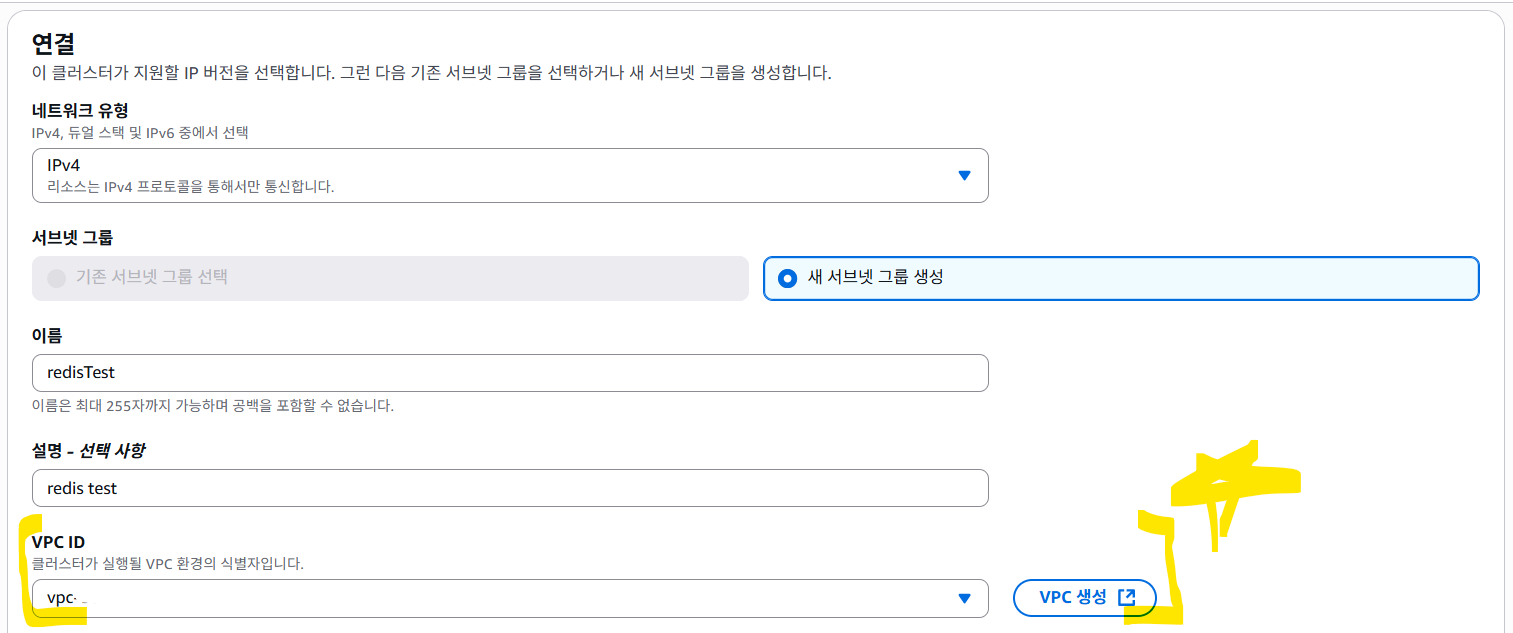Click the 설명 field containing redis test
The image size is (1513, 633).
(510, 488)
